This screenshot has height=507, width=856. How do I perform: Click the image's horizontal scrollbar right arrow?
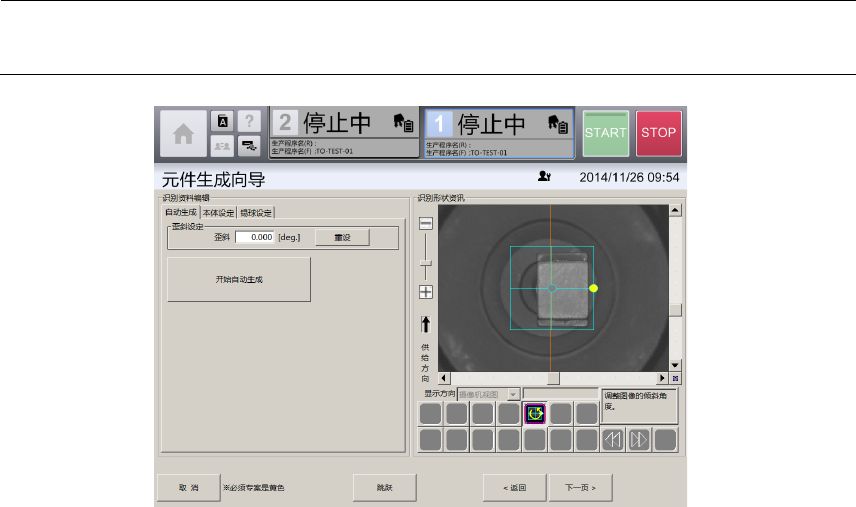click(x=662, y=378)
